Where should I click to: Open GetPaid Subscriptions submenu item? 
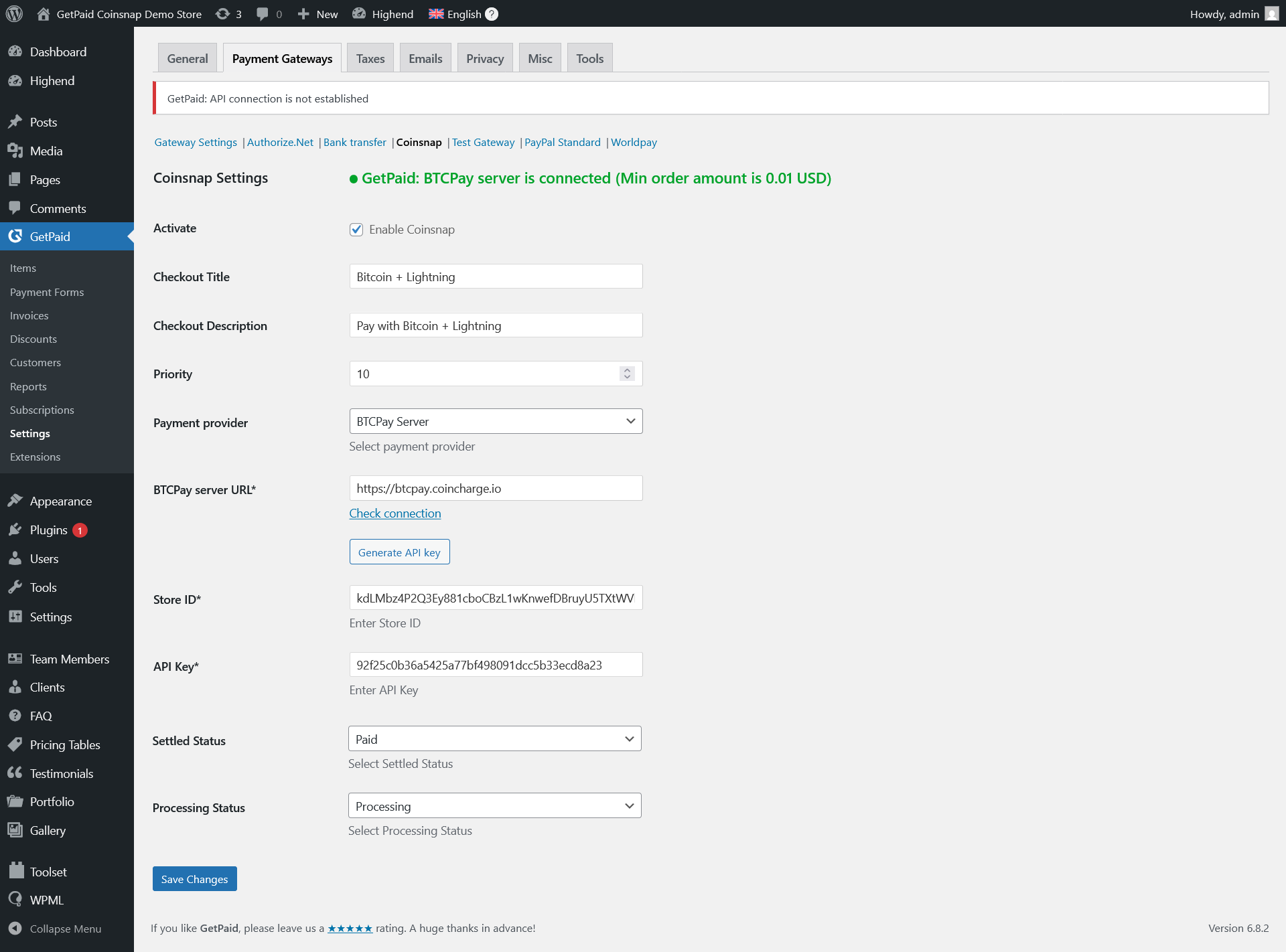(x=42, y=410)
